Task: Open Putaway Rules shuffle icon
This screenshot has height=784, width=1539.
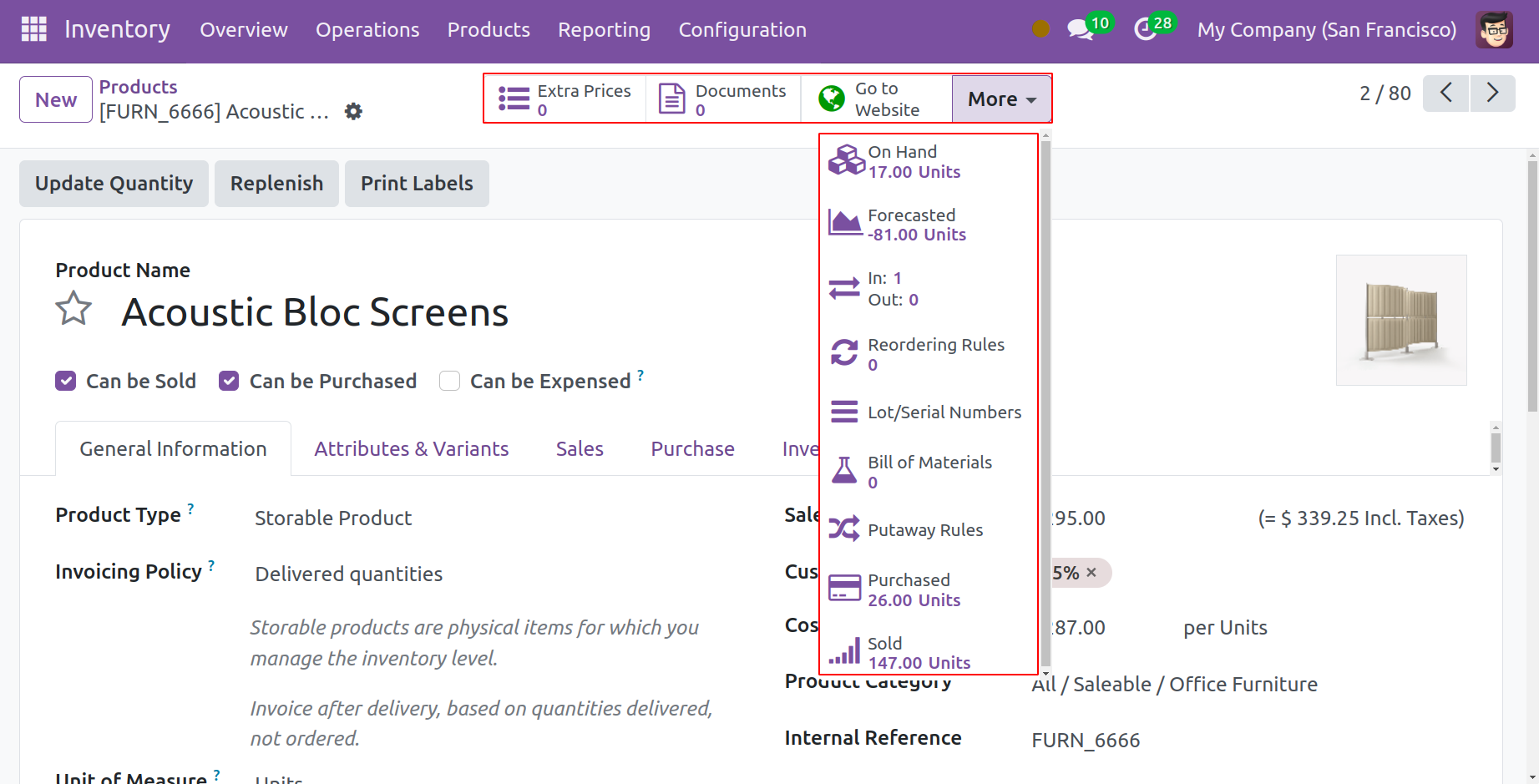Action: click(x=844, y=529)
